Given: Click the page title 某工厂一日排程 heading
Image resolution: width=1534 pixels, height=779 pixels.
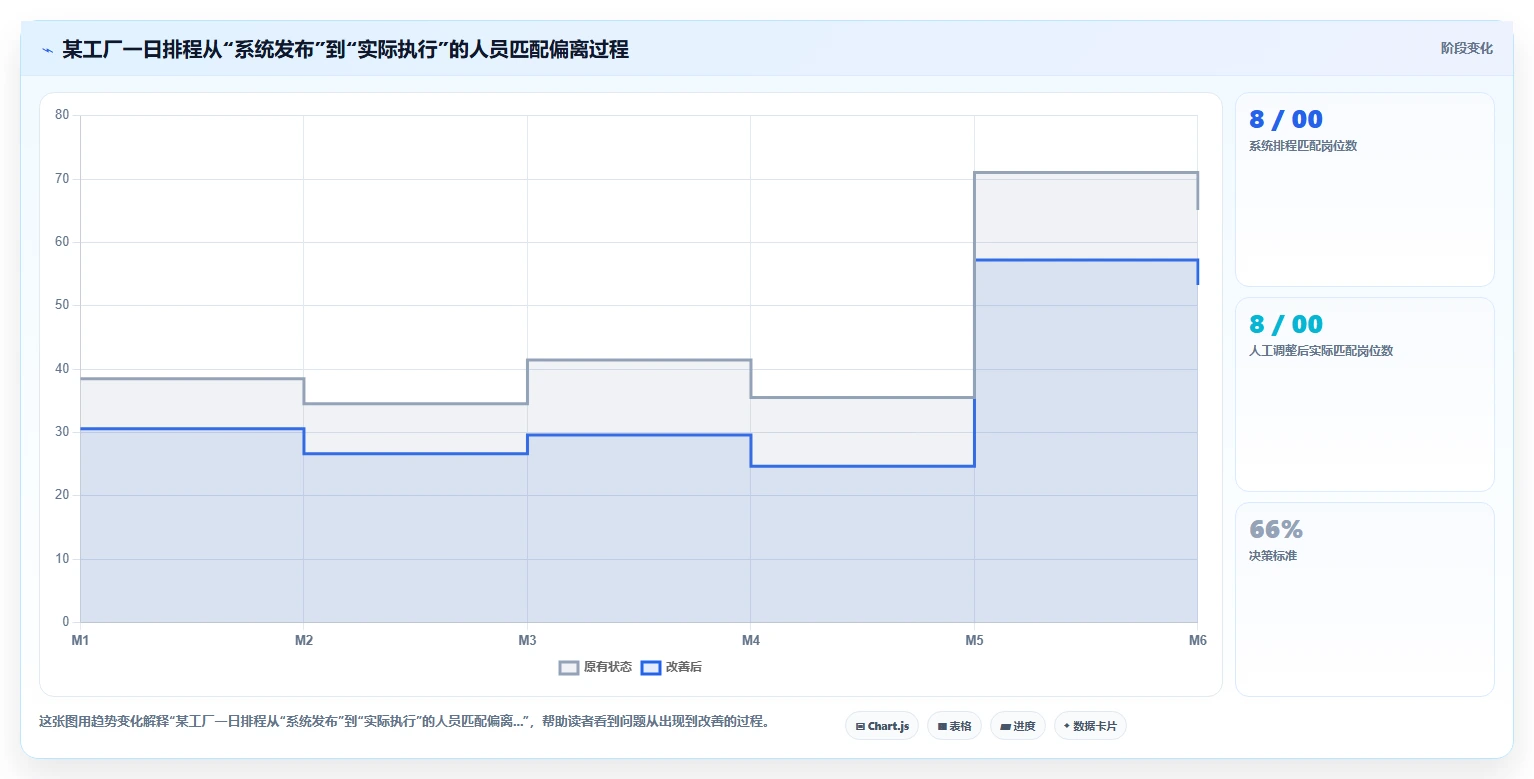Looking at the screenshot, I should (345, 50).
